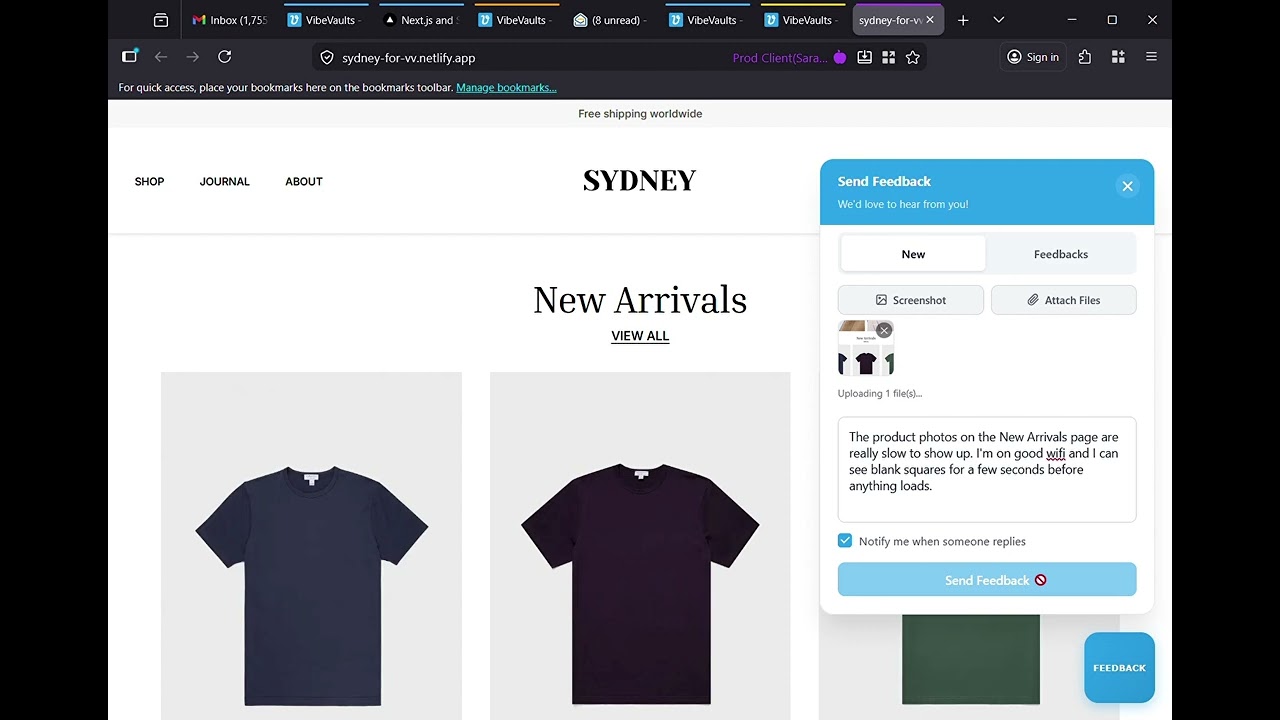
Task: Click the QR grid icon in address bar
Action: [889, 58]
